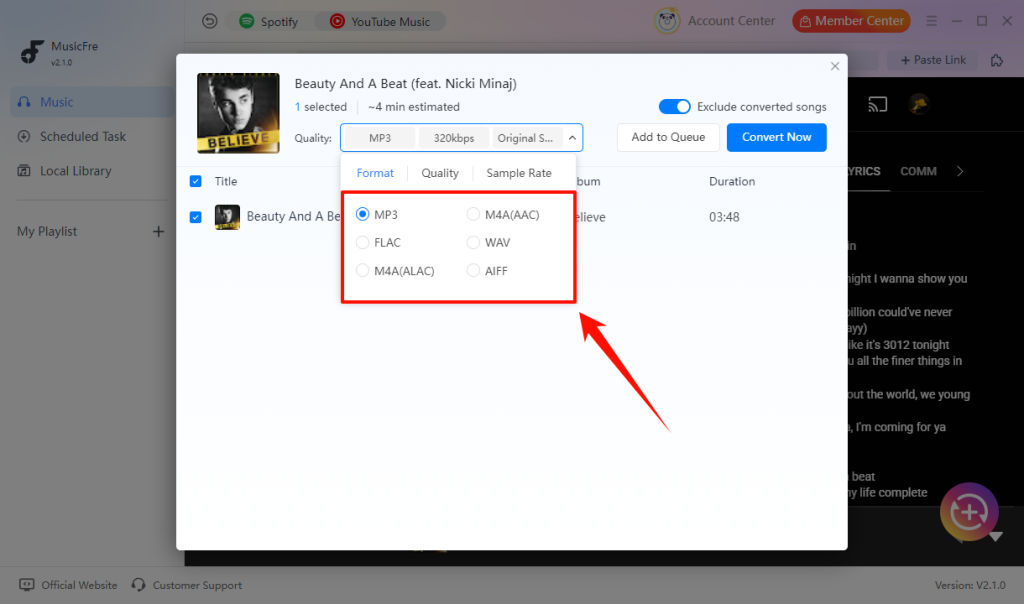Open the Spotify service tab
The image size is (1024, 604).
click(268, 22)
